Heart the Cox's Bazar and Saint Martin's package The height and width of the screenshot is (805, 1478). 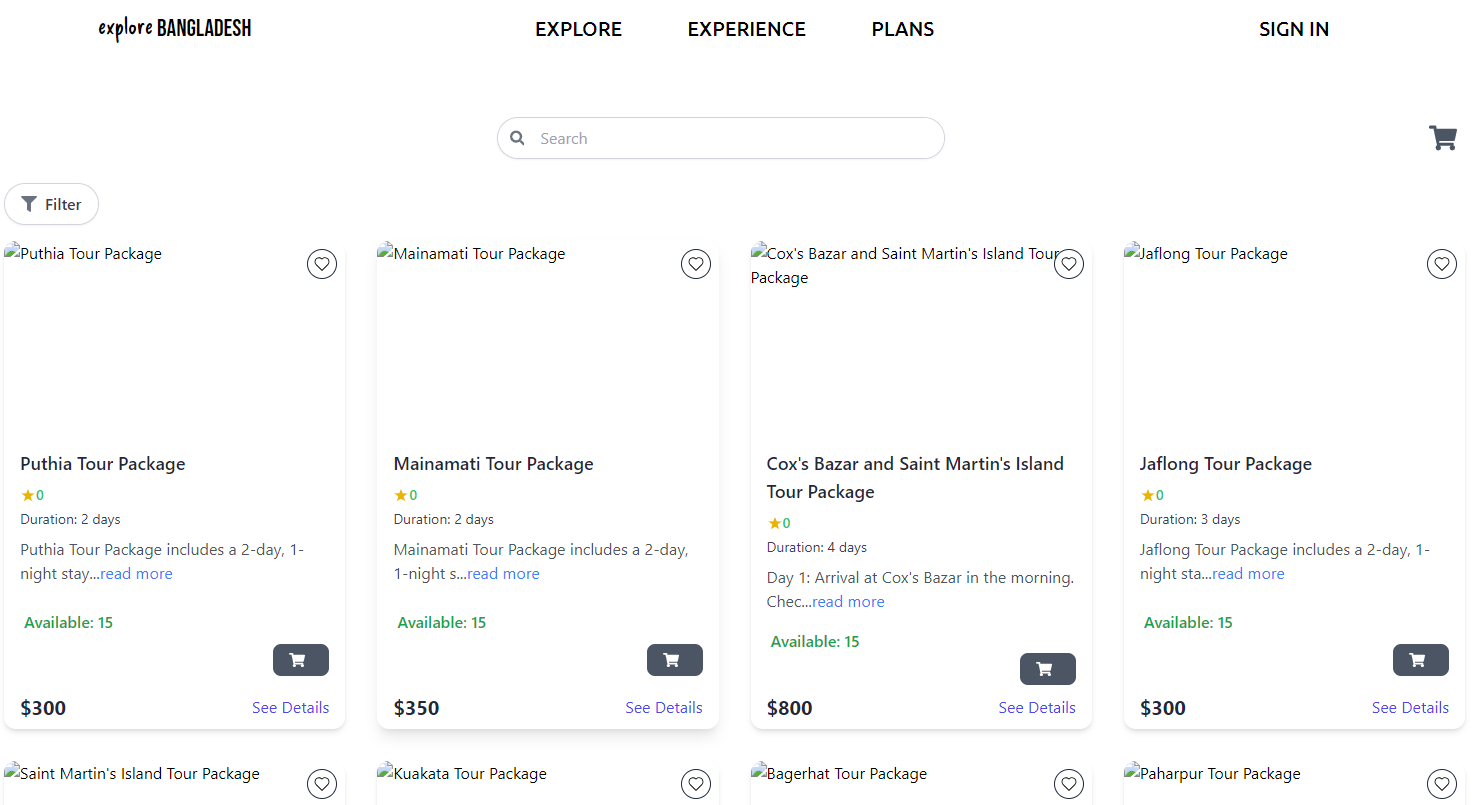[1069, 264]
